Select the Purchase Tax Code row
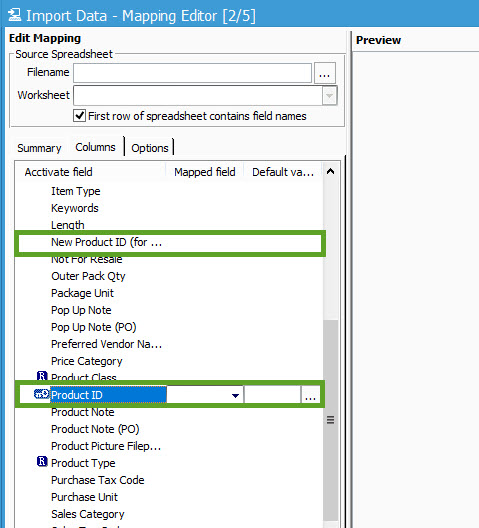Screen dimensions: 479x528 click(169, 480)
